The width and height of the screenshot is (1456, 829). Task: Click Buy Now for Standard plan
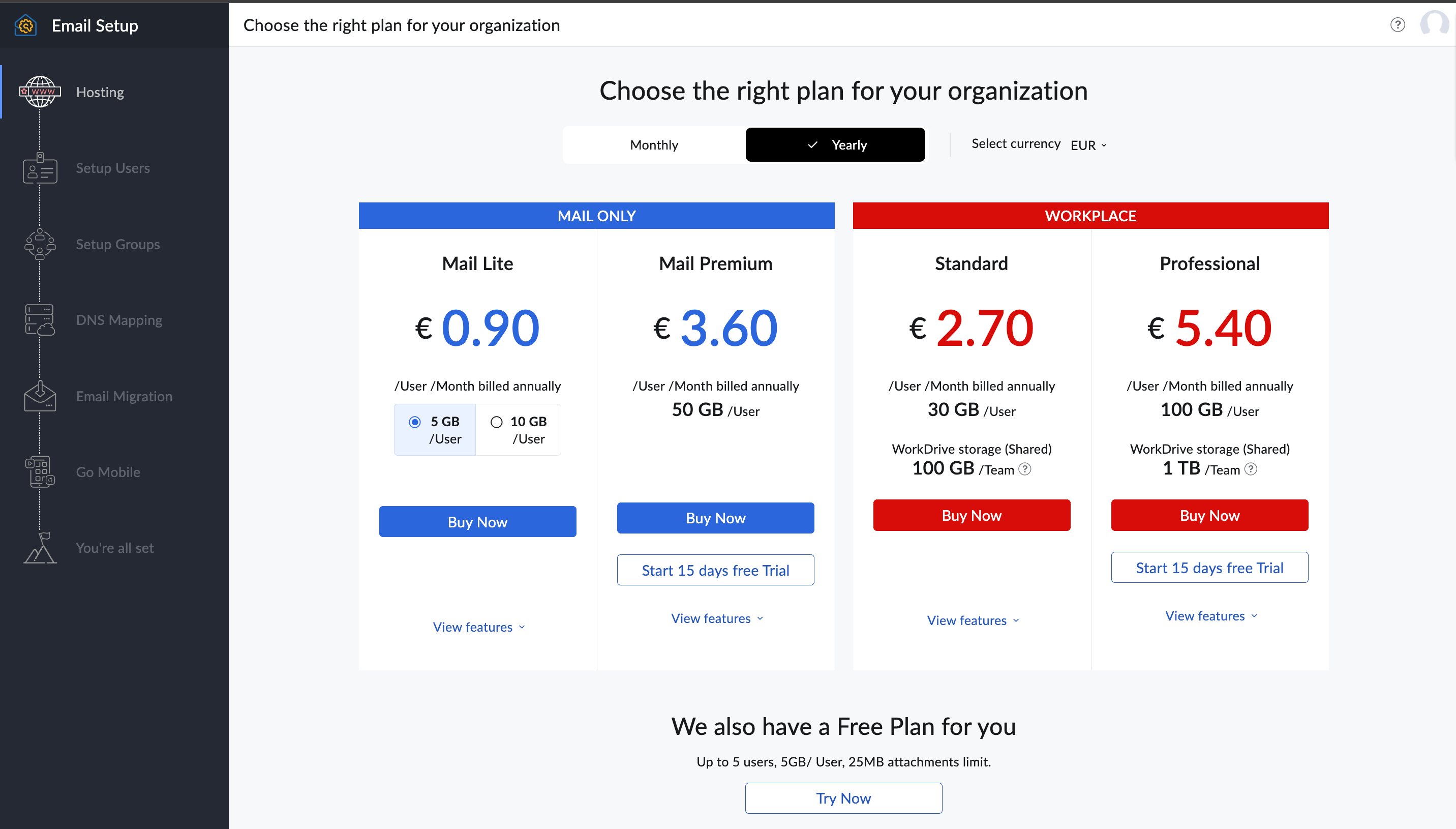(971, 515)
